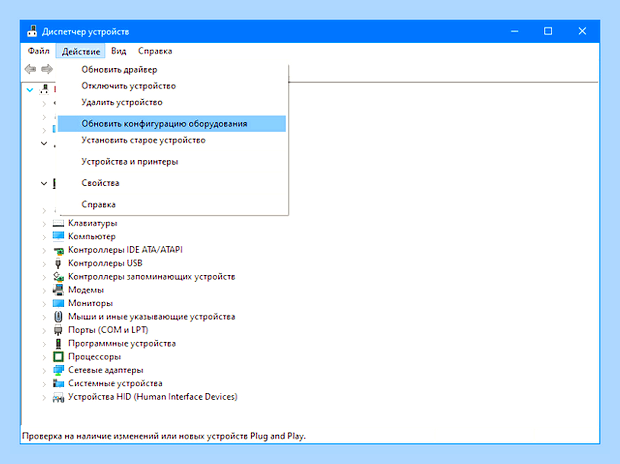
Task: Select the Модемы tree row
Action: click(x=86, y=290)
